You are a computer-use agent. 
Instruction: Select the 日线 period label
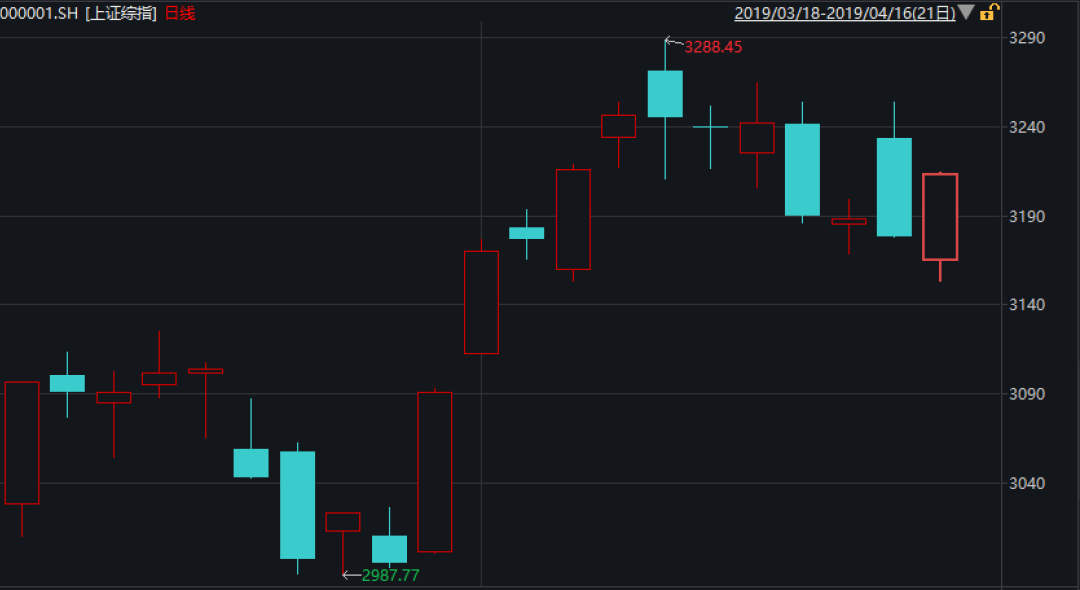point(180,13)
